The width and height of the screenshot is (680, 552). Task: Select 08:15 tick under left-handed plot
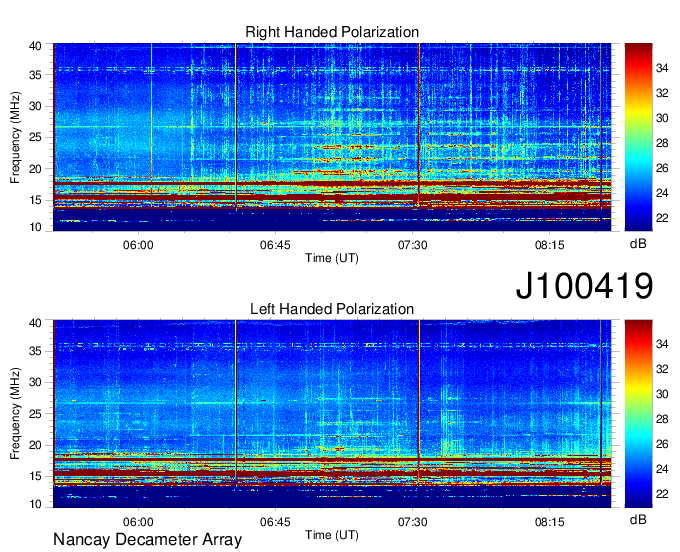point(549,522)
